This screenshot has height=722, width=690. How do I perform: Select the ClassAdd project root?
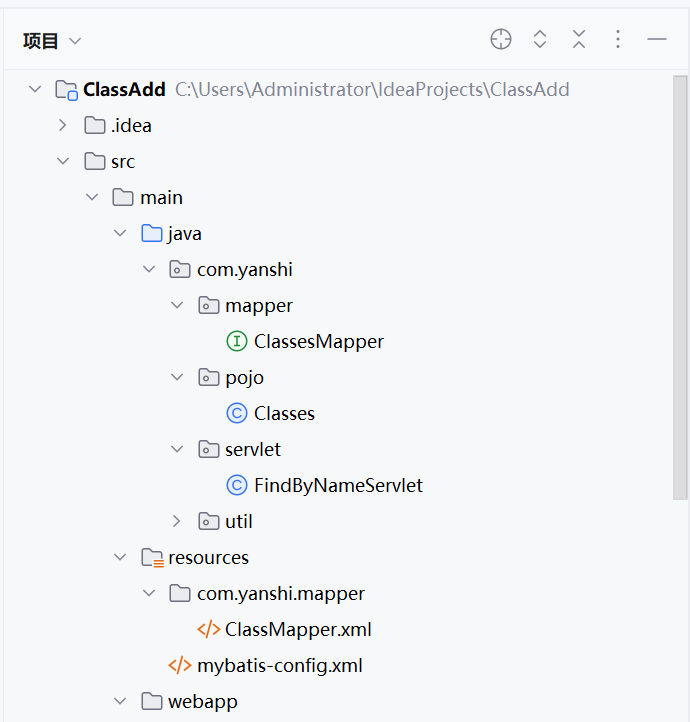click(124, 89)
